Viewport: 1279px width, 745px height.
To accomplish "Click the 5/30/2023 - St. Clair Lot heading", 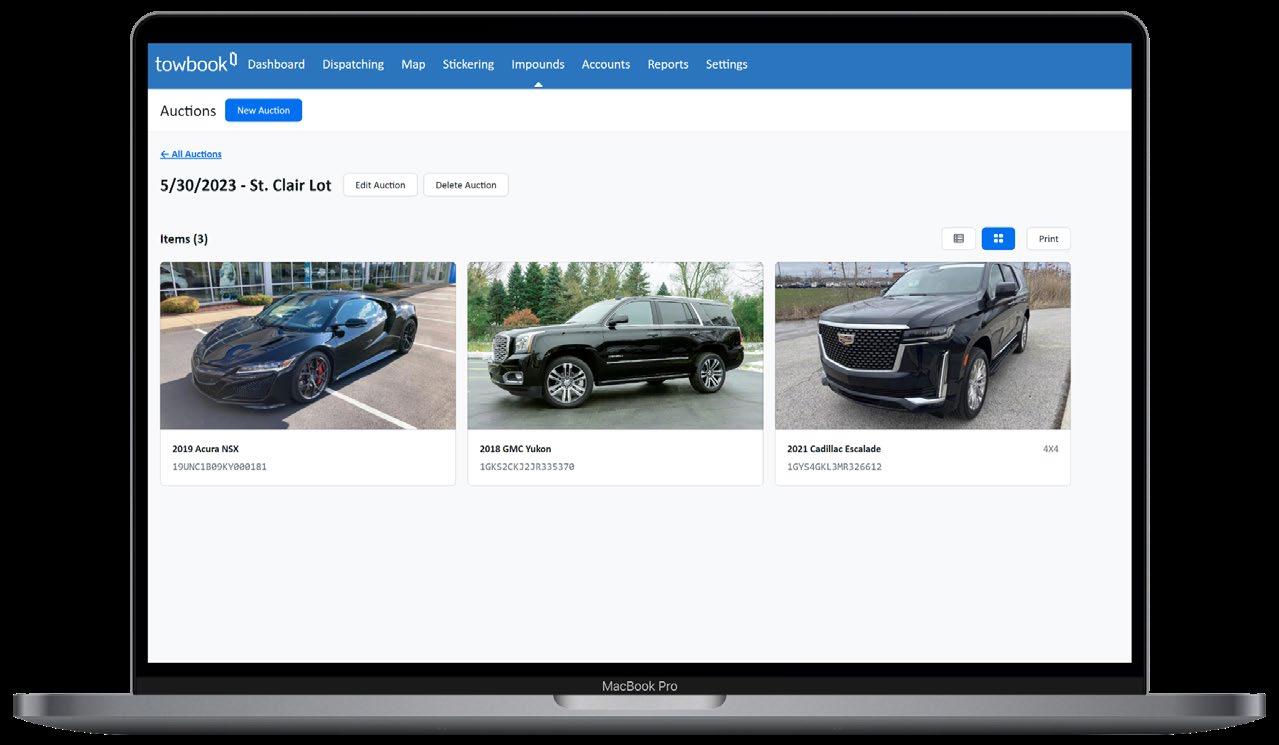I will [246, 185].
